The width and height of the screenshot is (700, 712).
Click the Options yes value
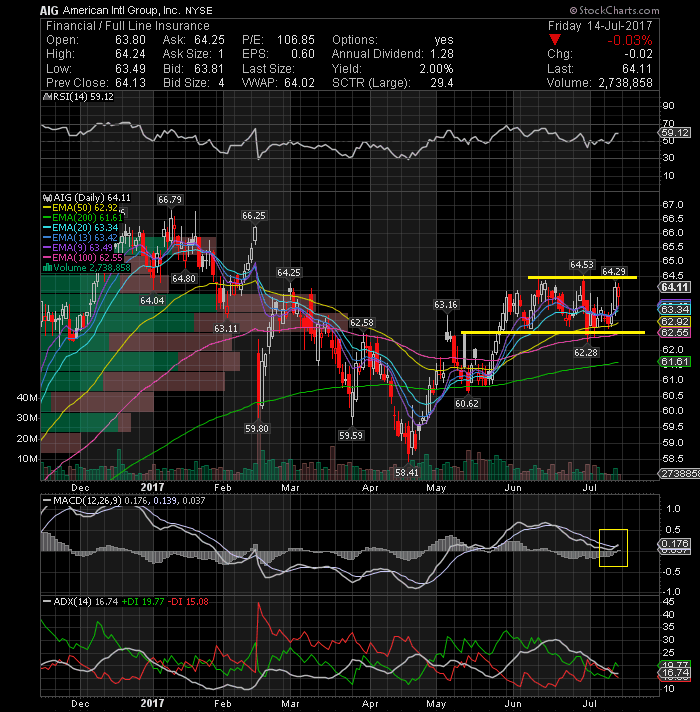(444, 40)
